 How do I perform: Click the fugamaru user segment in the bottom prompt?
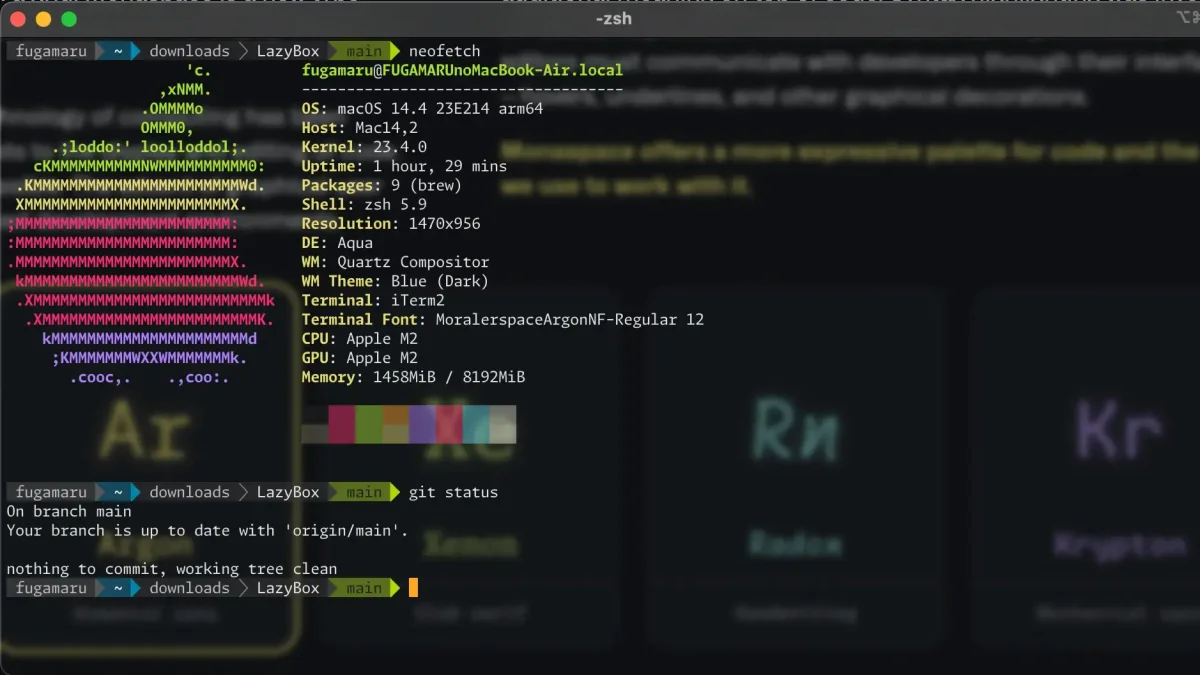50,587
